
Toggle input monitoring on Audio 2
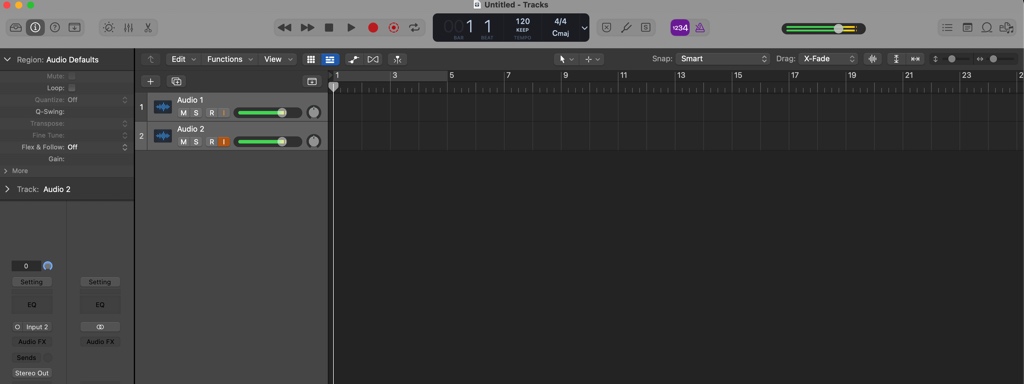[223, 142]
